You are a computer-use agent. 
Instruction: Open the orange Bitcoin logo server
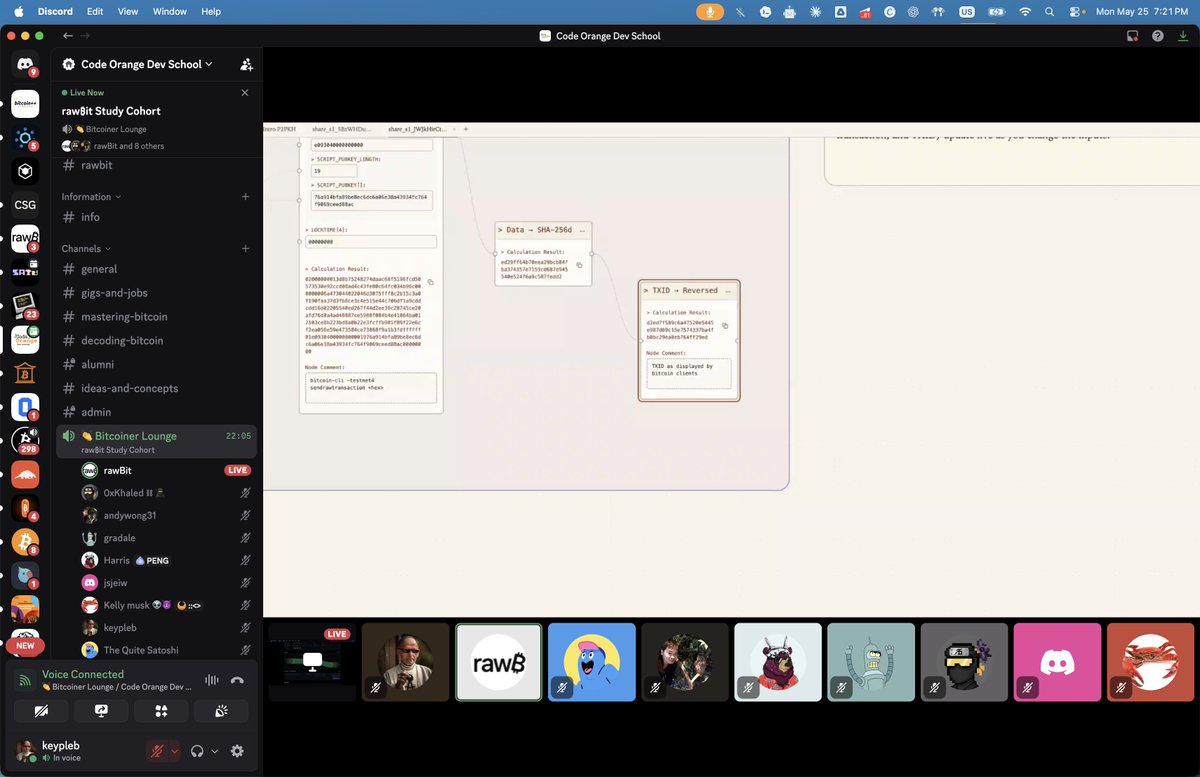pyautogui.click(x=25, y=541)
